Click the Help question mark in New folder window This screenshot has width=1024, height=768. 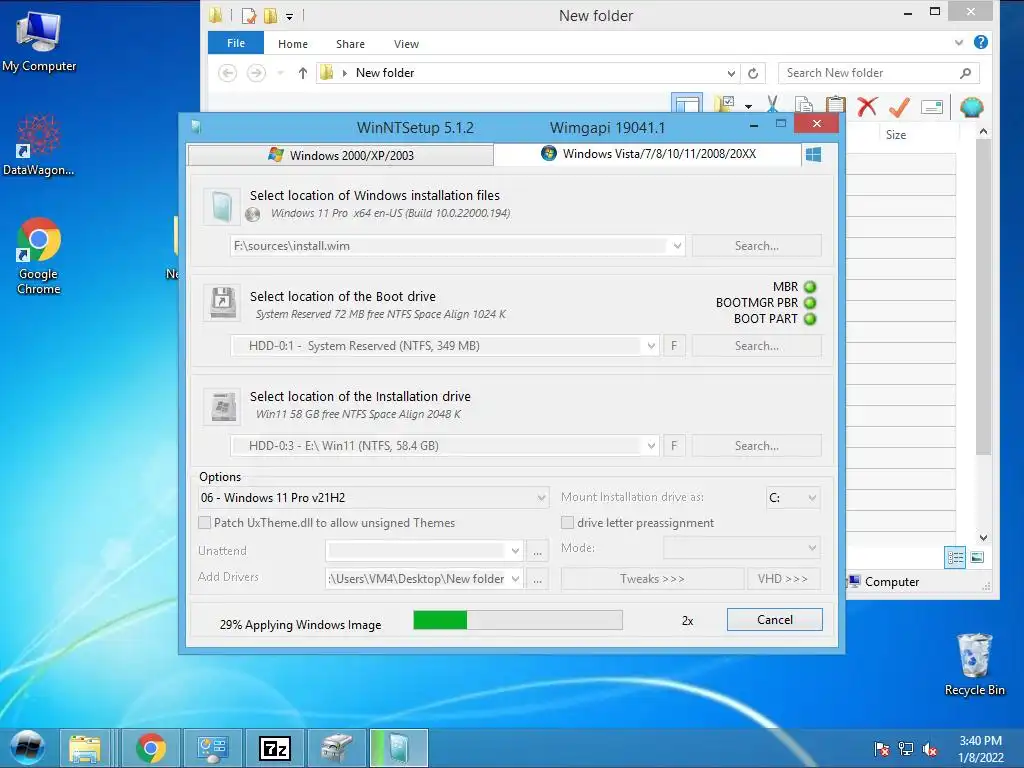click(x=980, y=42)
